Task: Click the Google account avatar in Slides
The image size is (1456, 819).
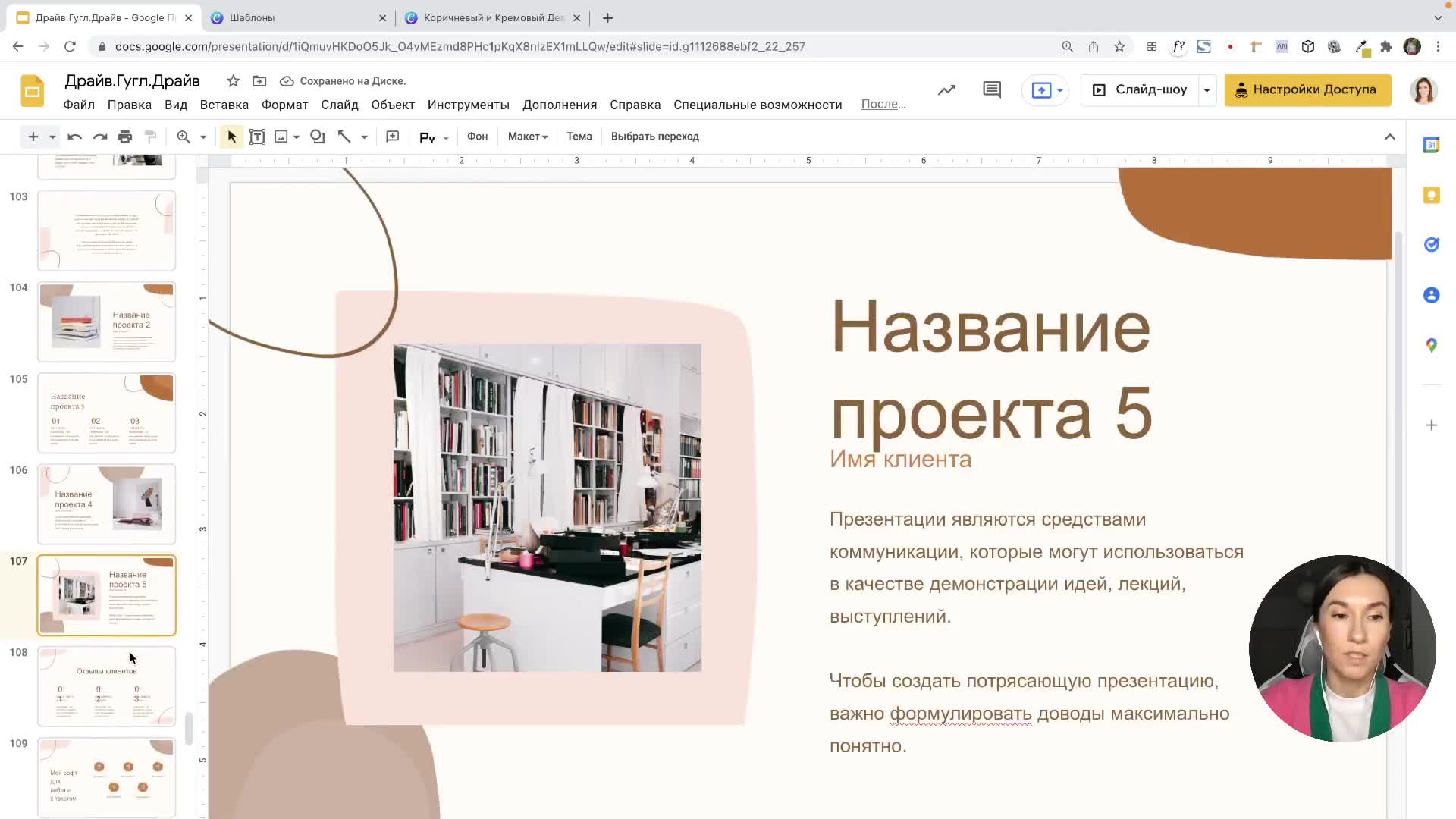Action: point(1423,90)
